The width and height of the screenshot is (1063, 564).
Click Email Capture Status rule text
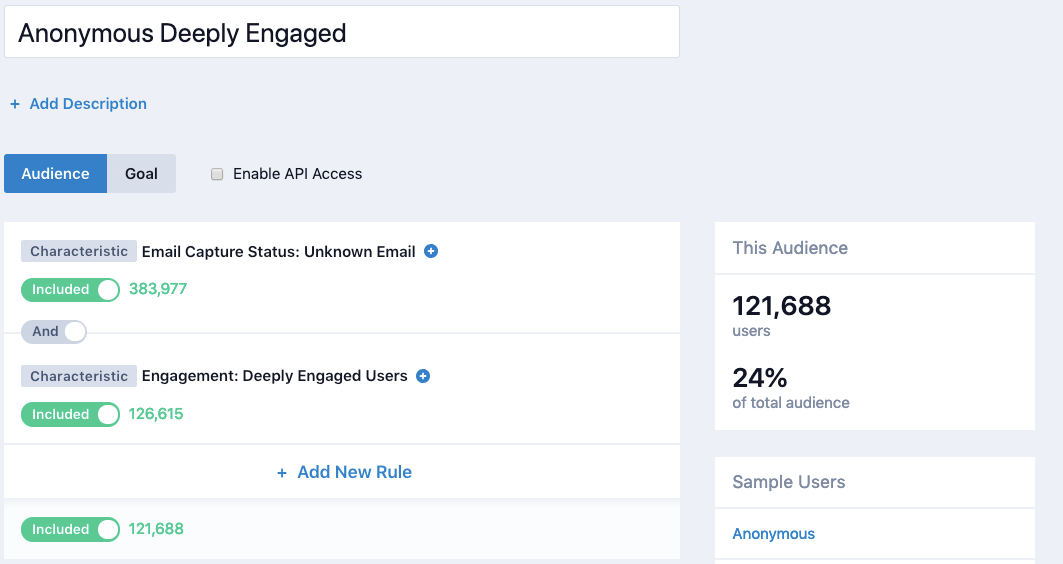pyautogui.click(x=278, y=252)
